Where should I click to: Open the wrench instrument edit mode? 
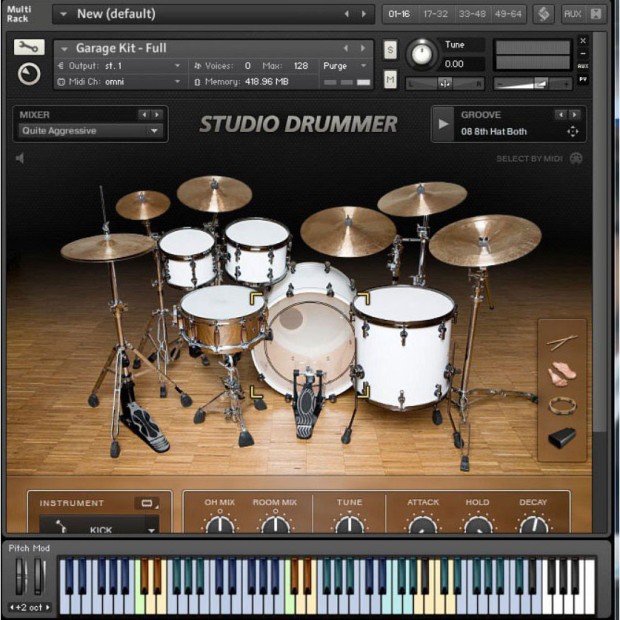29,47
